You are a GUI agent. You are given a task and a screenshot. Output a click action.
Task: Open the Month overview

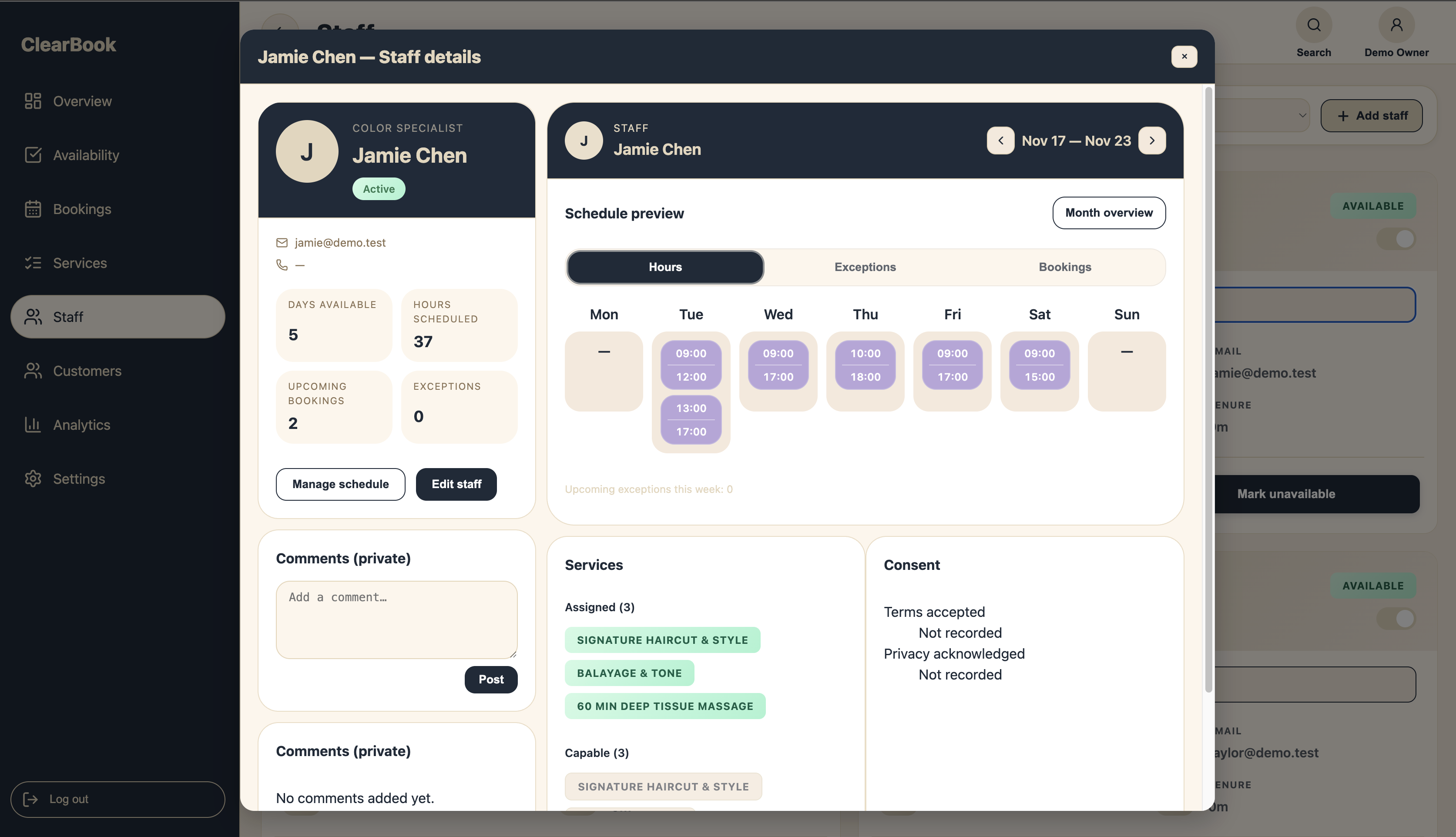click(1109, 213)
